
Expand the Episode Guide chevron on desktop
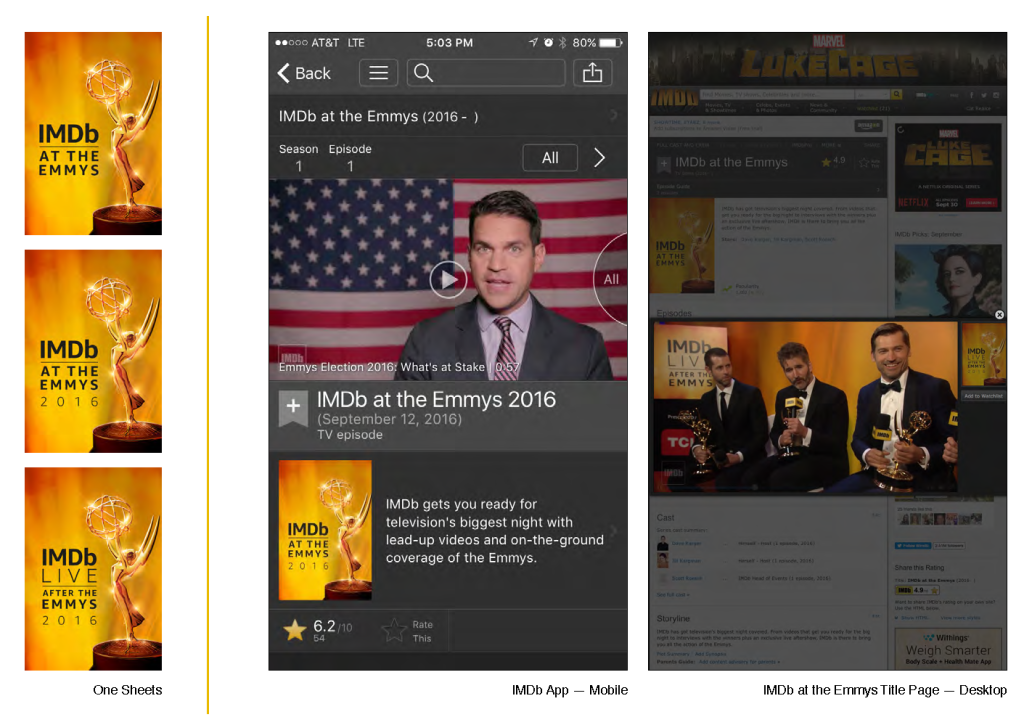(x=878, y=190)
